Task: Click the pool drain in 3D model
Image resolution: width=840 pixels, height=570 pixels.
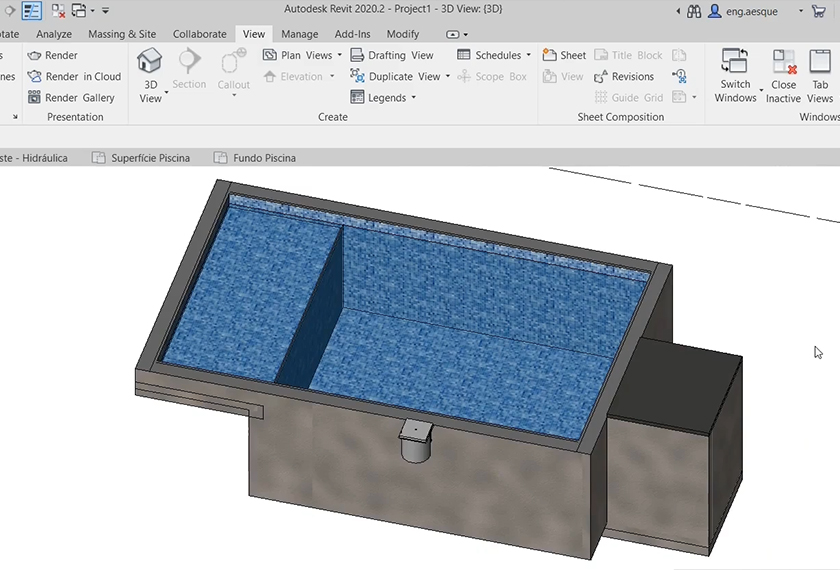Action: [414, 438]
